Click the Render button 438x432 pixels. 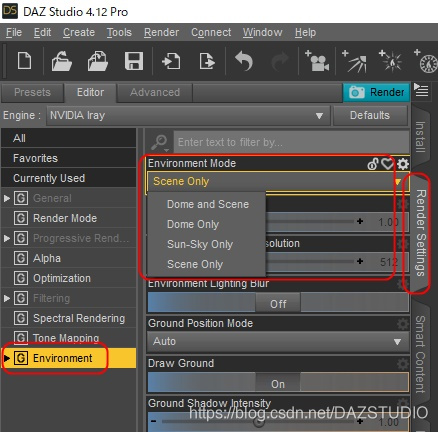click(376, 92)
